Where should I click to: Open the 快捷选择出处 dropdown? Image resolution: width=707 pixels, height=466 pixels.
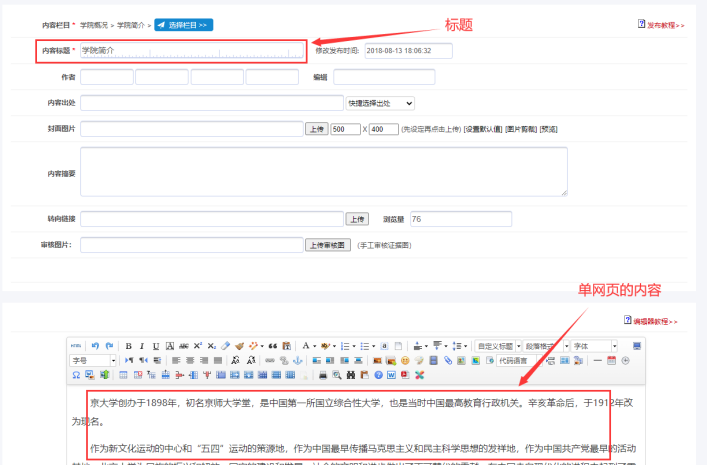pos(380,102)
